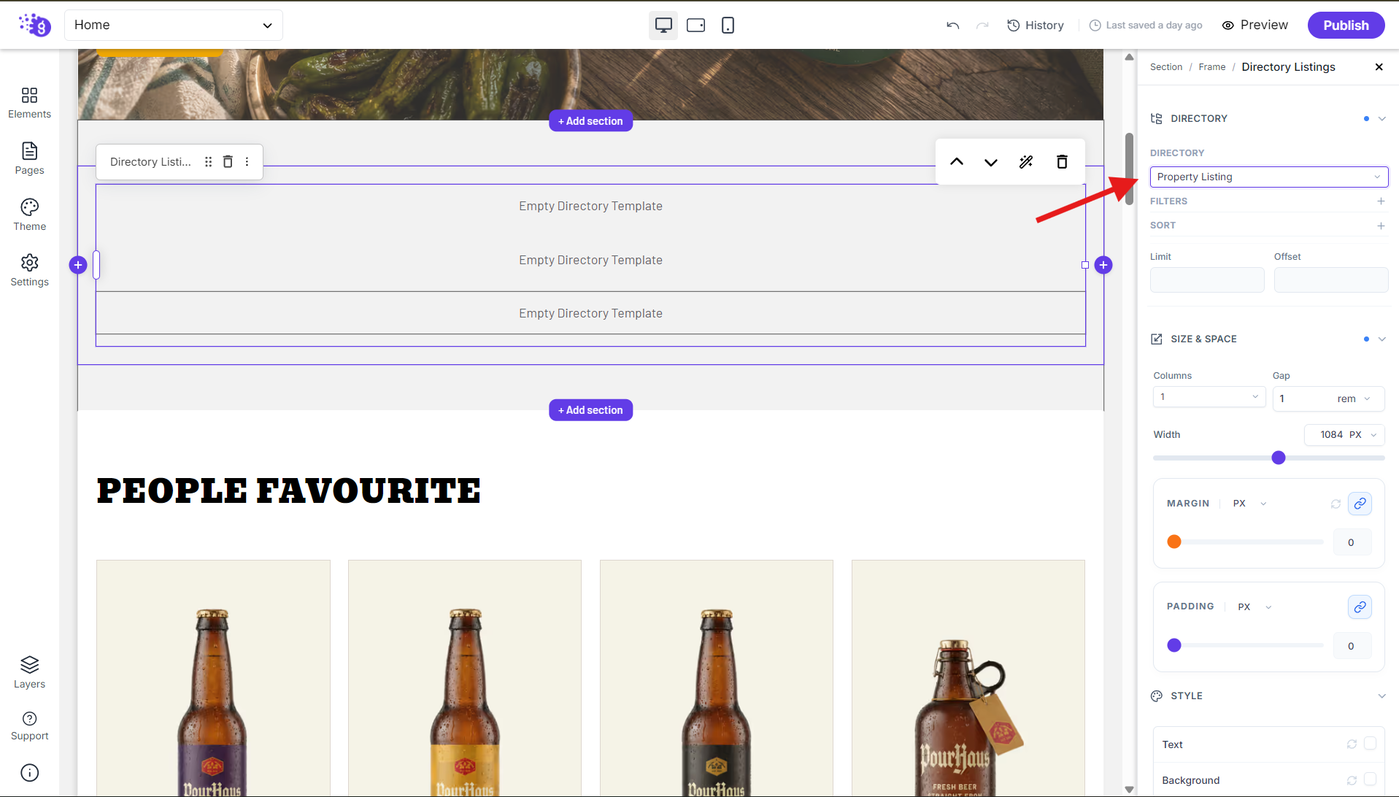Toggle the margin link-sides icon
This screenshot has height=797, width=1399.
[x=1360, y=504]
